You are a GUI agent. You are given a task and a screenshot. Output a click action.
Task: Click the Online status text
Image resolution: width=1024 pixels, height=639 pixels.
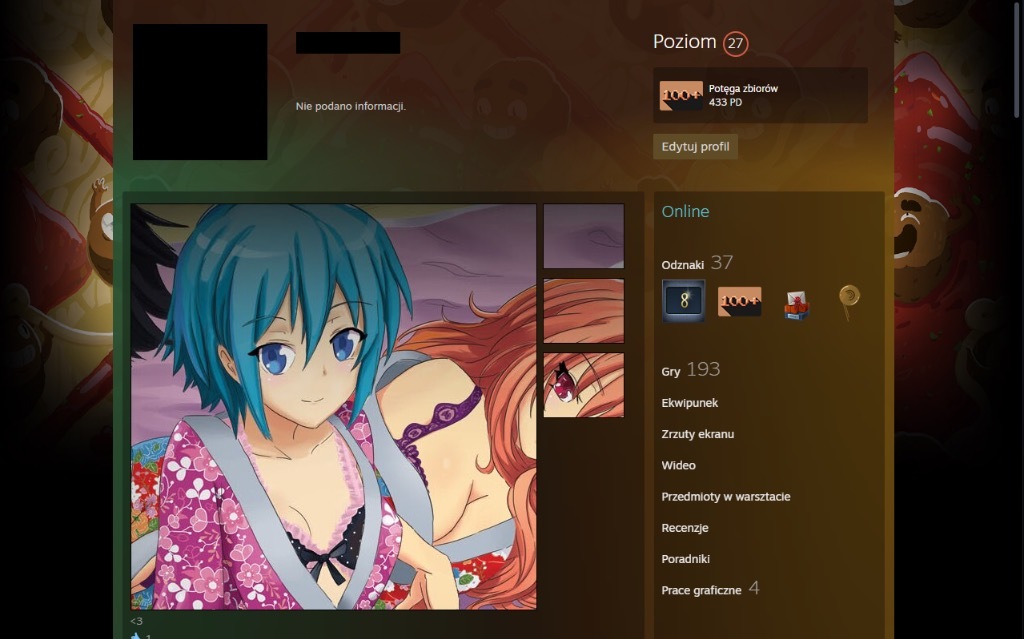tap(685, 211)
